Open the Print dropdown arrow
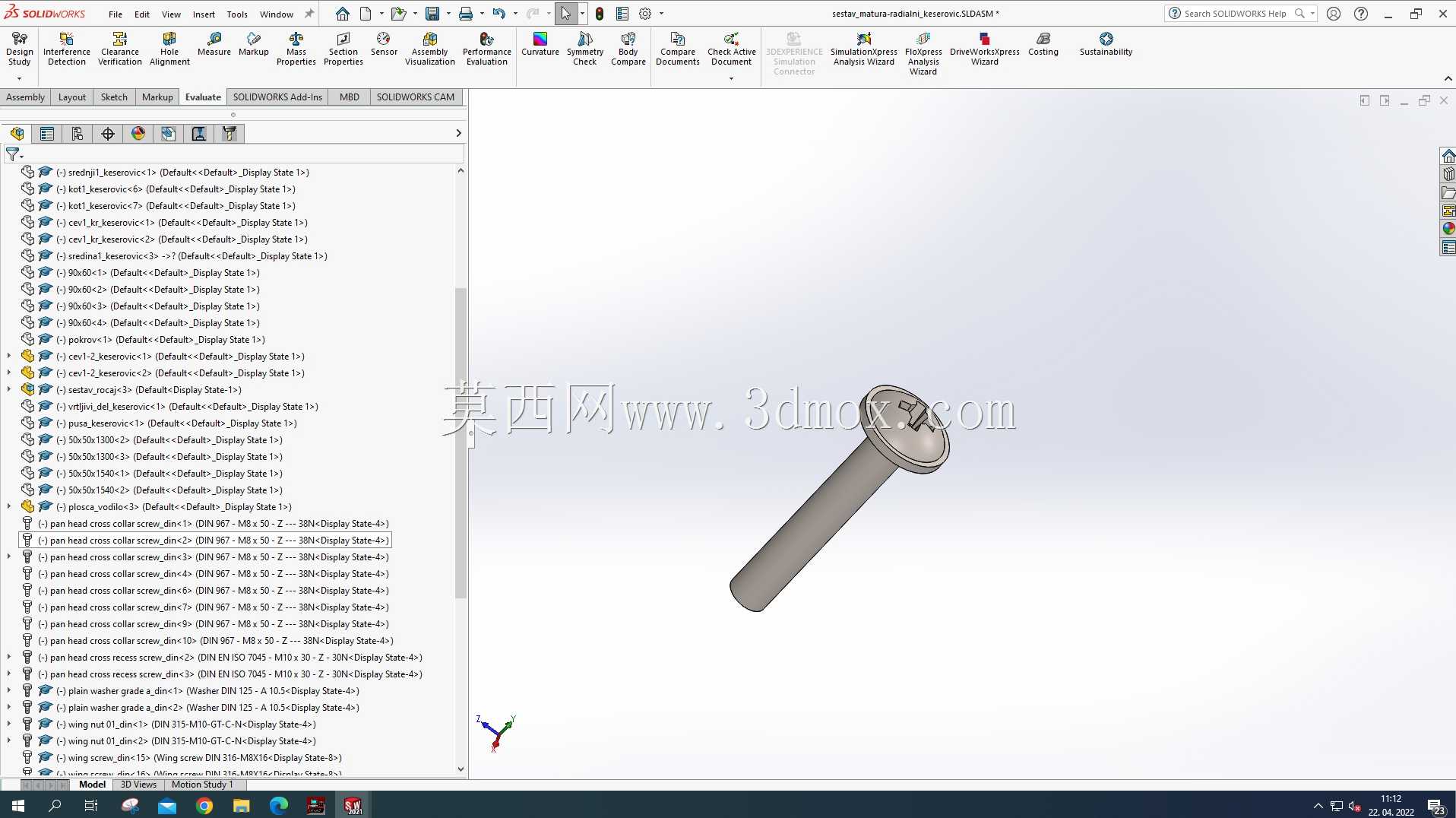The width and height of the screenshot is (1456, 818). 482,14
